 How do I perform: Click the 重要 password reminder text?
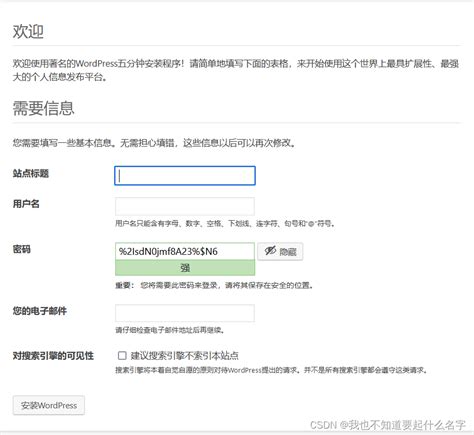pyautogui.click(x=214, y=285)
